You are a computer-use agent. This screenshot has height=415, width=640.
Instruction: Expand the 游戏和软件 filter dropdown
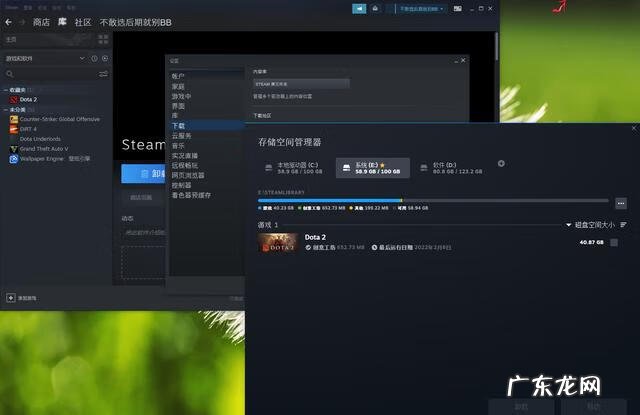82,58
